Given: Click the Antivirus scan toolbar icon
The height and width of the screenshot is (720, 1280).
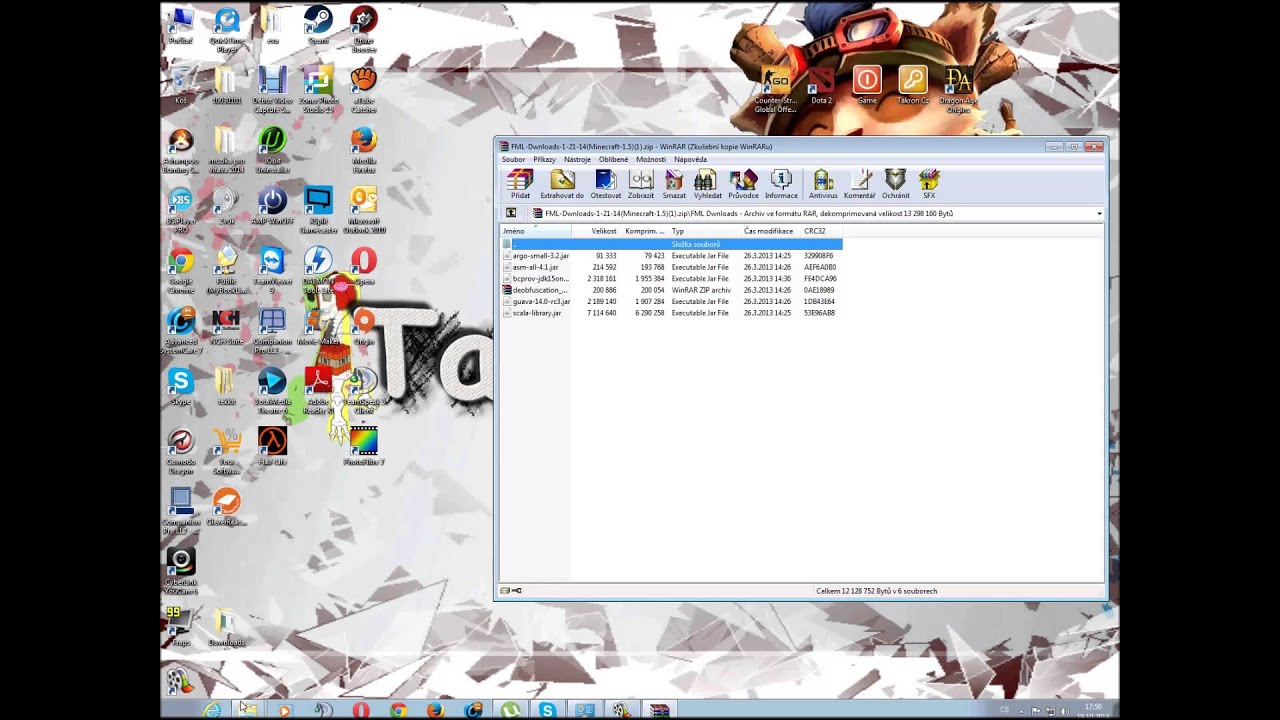Looking at the screenshot, I should coord(823,184).
